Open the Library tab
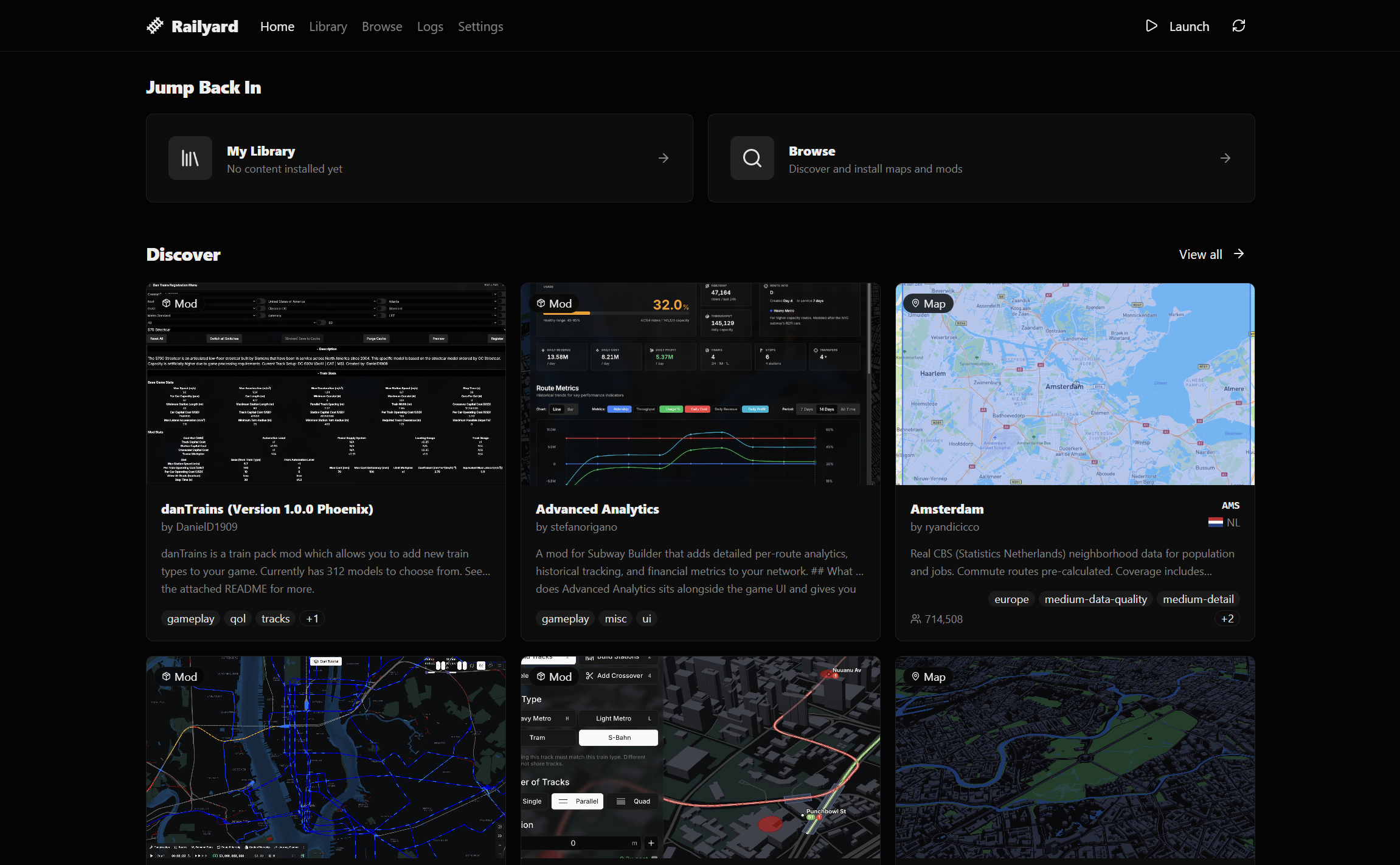The height and width of the screenshot is (865, 1400). tap(328, 27)
